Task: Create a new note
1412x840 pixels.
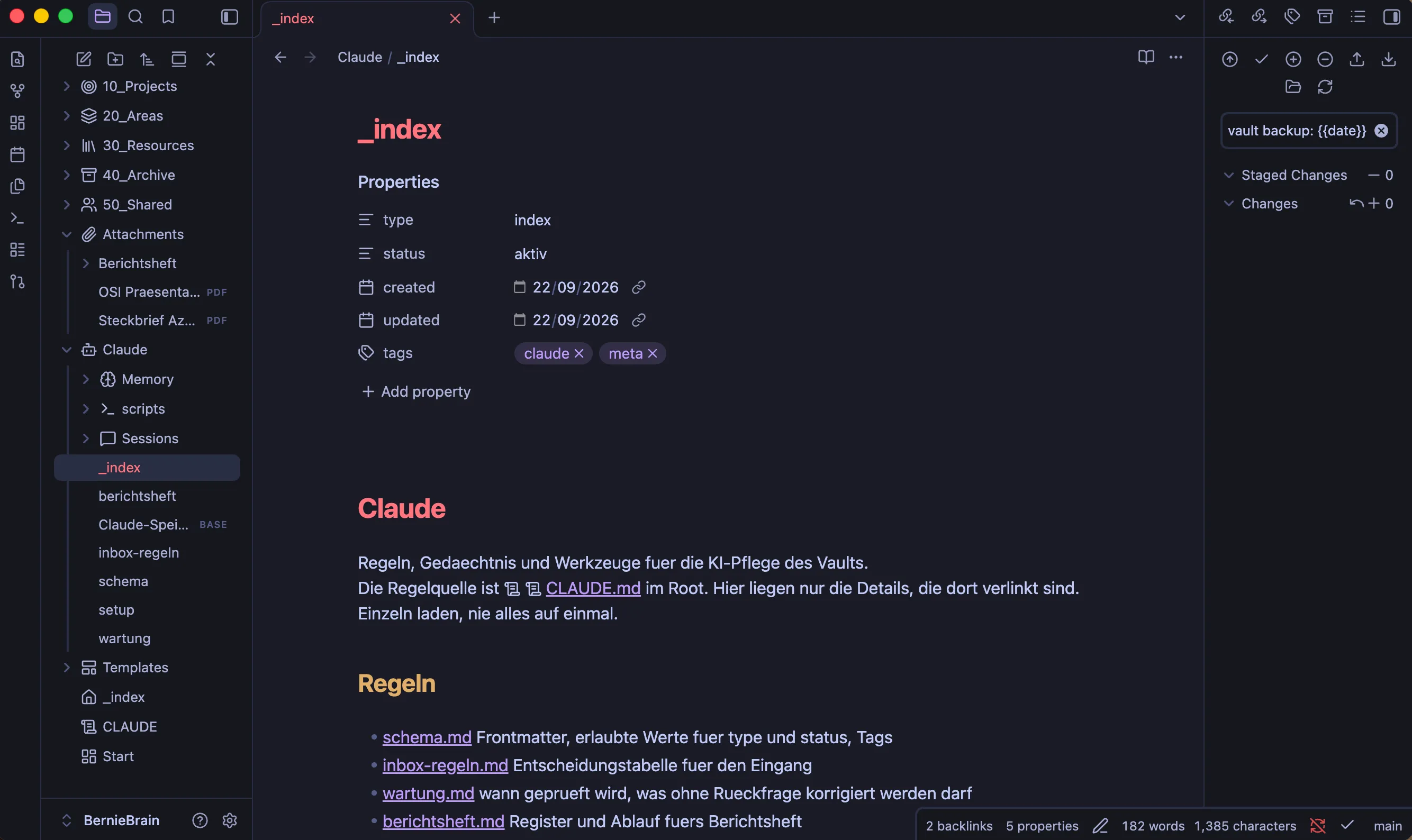Action: pyautogui.click(x=84, y=59)
